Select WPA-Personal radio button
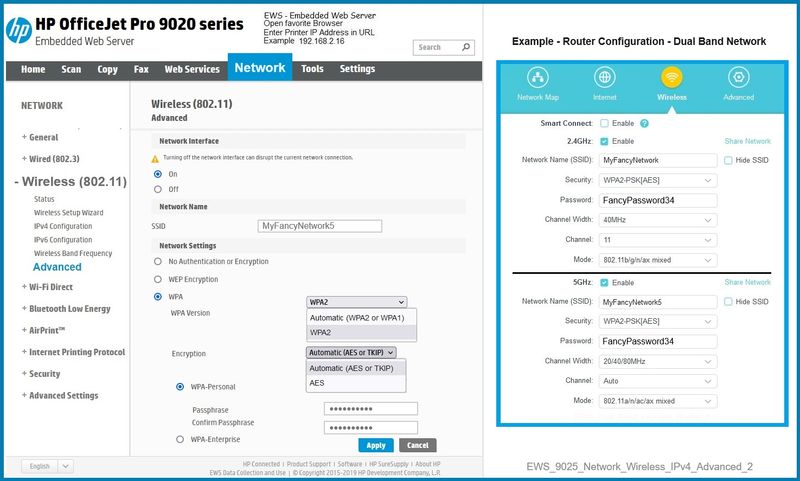This screenshot has width=800, height=481. point(180,387)
